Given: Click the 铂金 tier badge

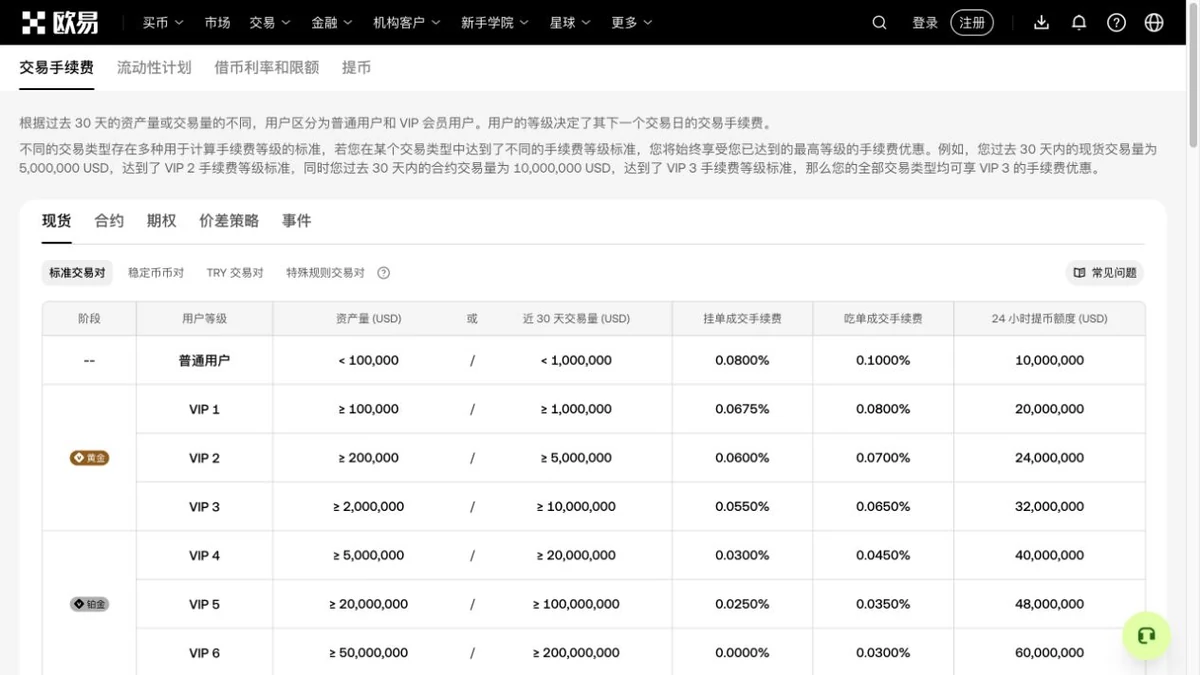Looking at the screenshot, I should 89,604.
